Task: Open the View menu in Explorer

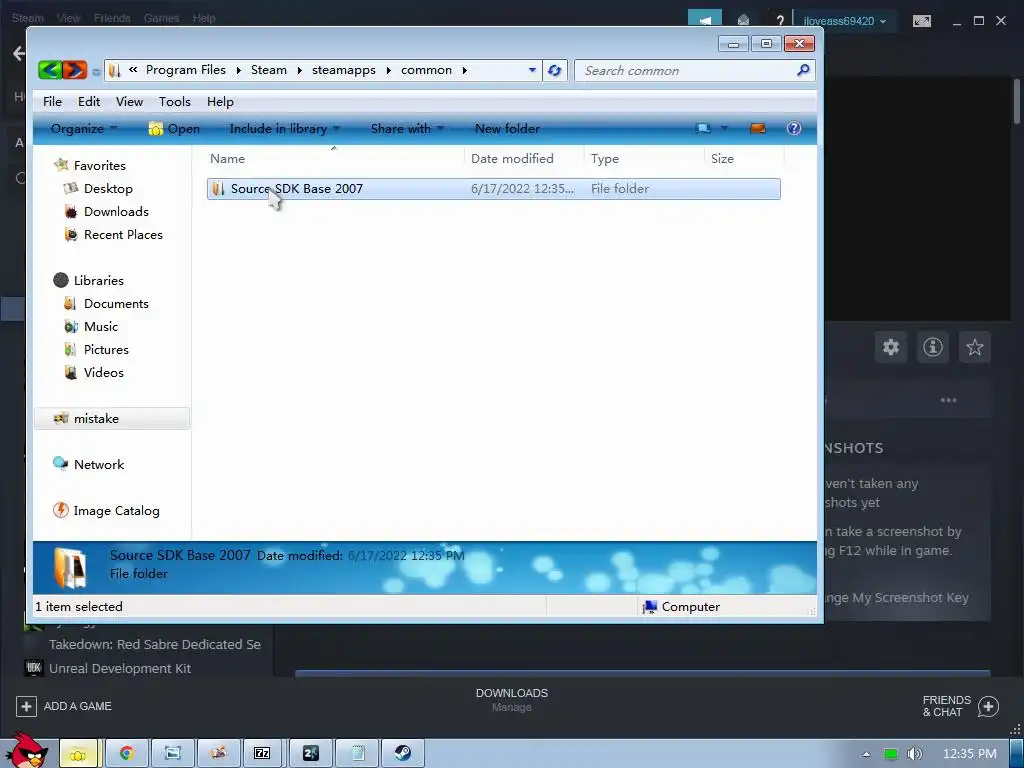Action: click(x=129, y=102)
